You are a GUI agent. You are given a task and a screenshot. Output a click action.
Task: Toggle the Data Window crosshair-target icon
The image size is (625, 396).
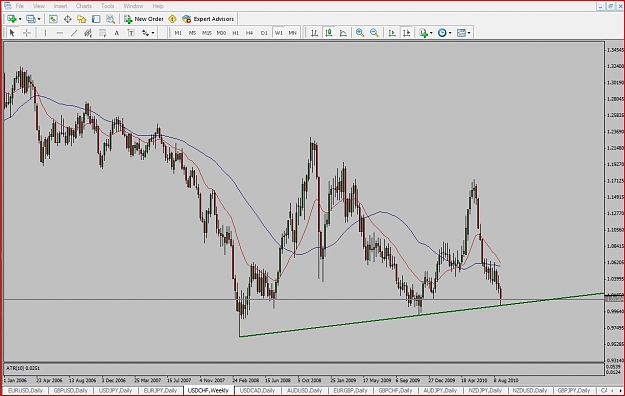[x=67, y=19]
